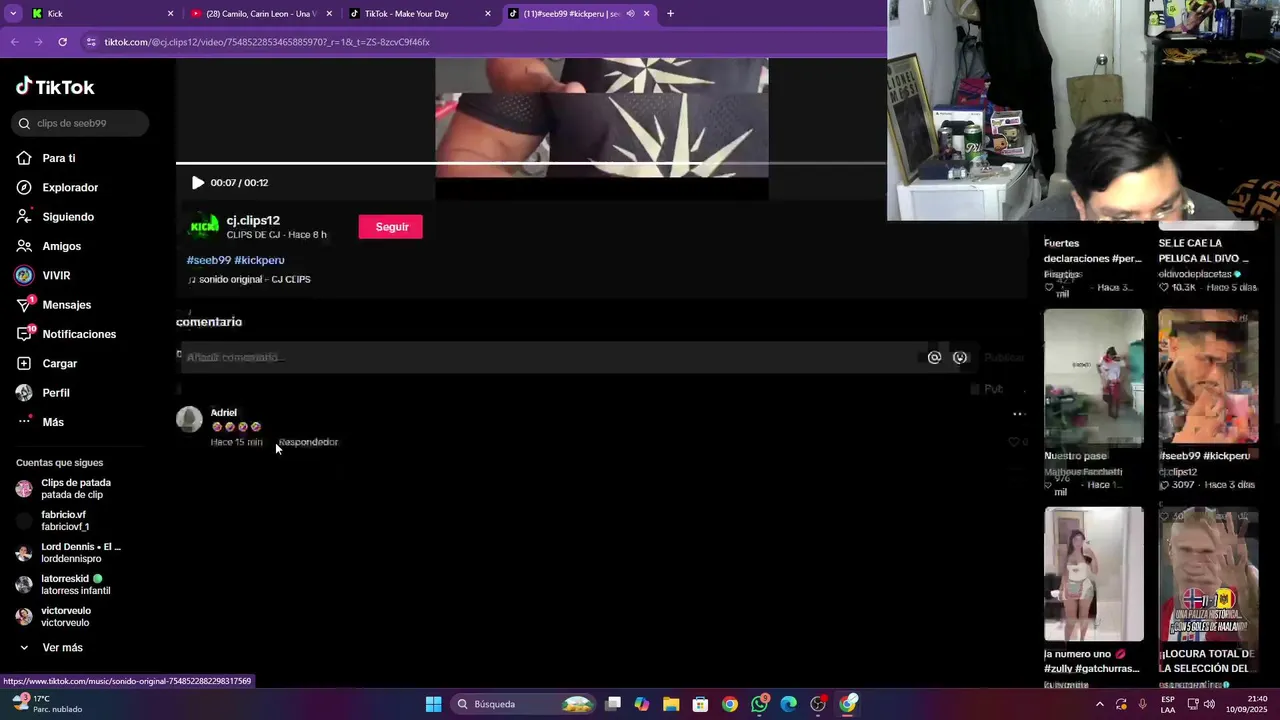
Task: Open Adriel comment options ellipsis
Action: point(1018,414)
